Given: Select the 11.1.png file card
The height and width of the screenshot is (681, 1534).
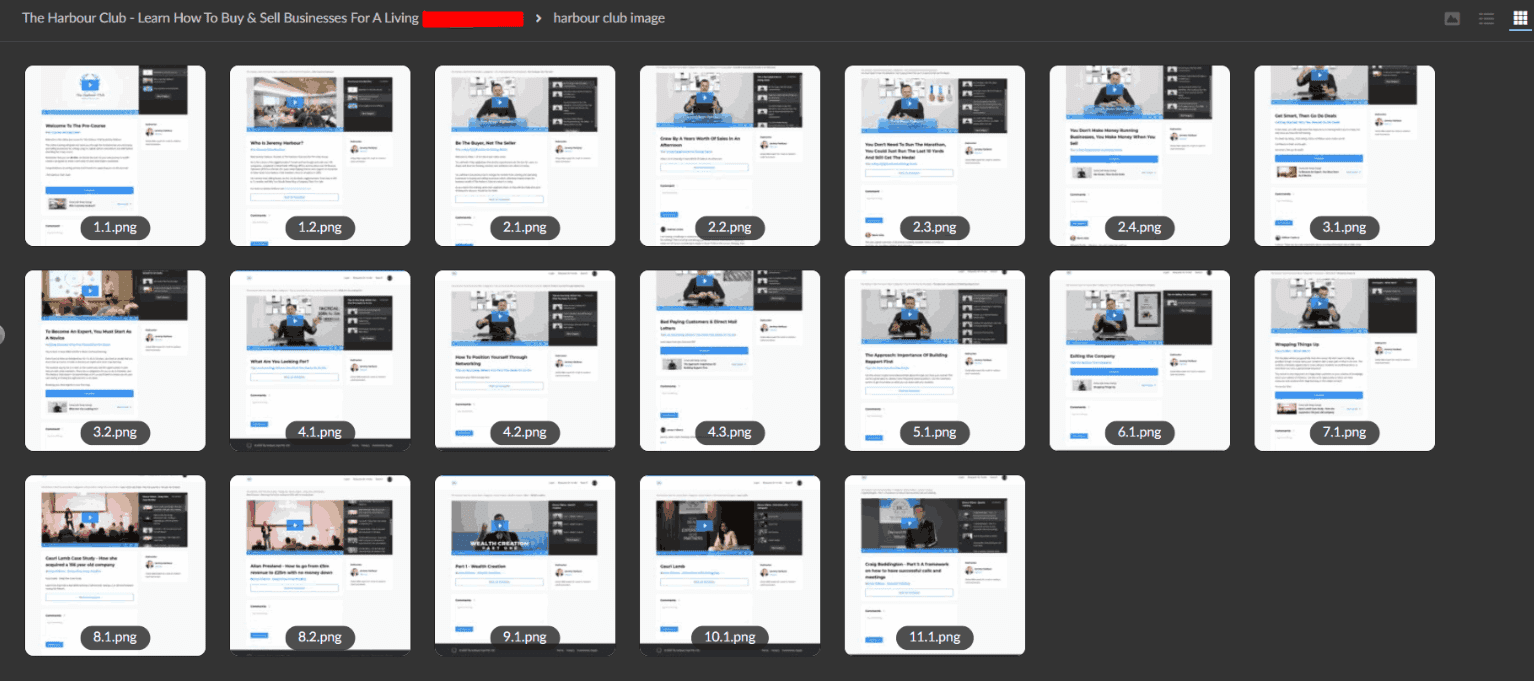Looking at the screenshot, I should [935, 565].
